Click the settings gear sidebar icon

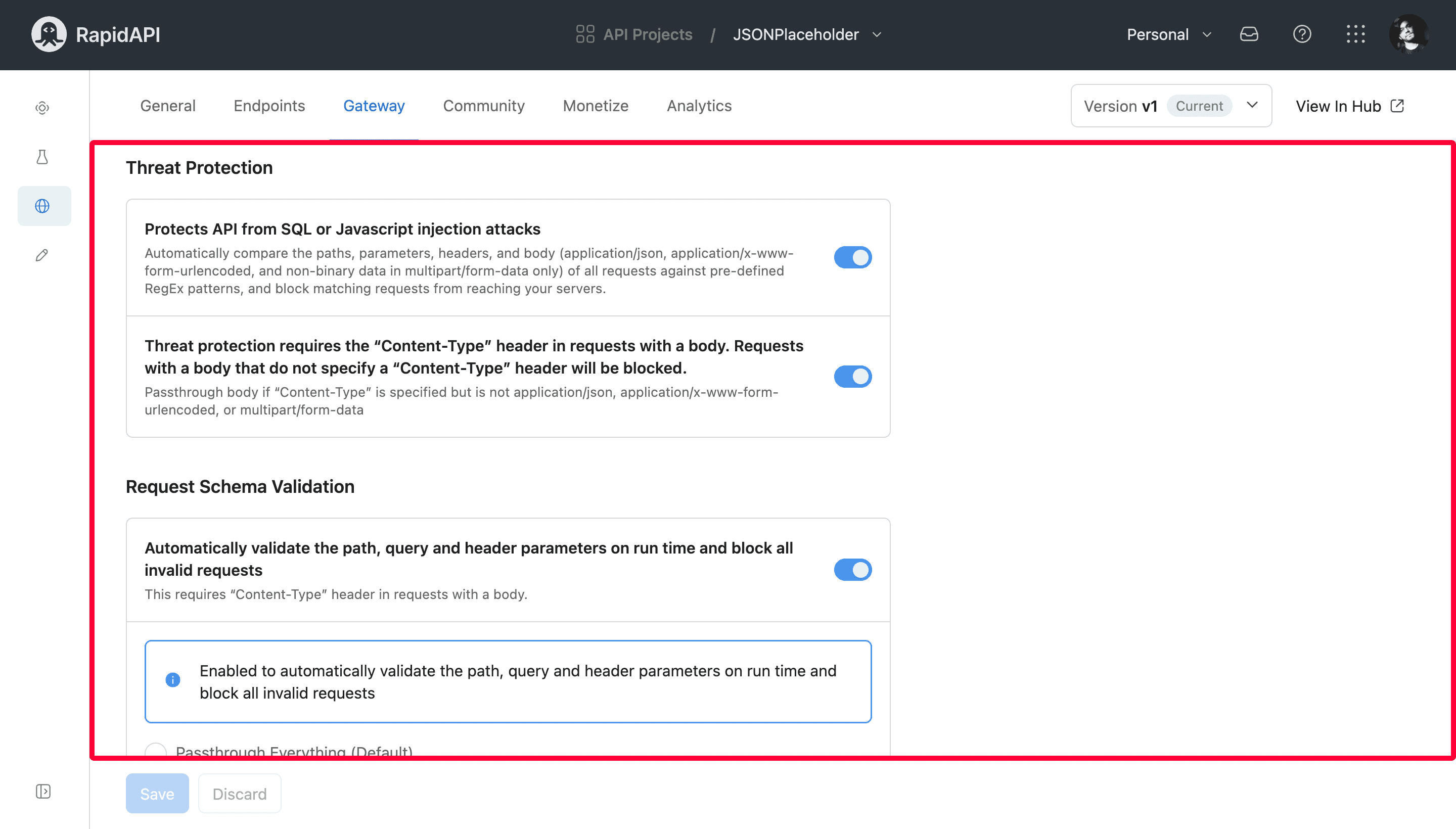(42, 107)
